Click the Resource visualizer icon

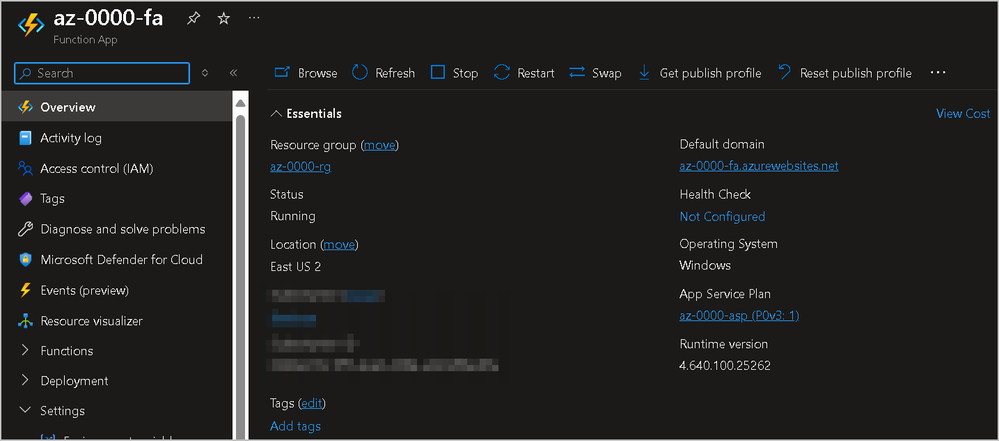pyautogui.click(x=25, y=321)
